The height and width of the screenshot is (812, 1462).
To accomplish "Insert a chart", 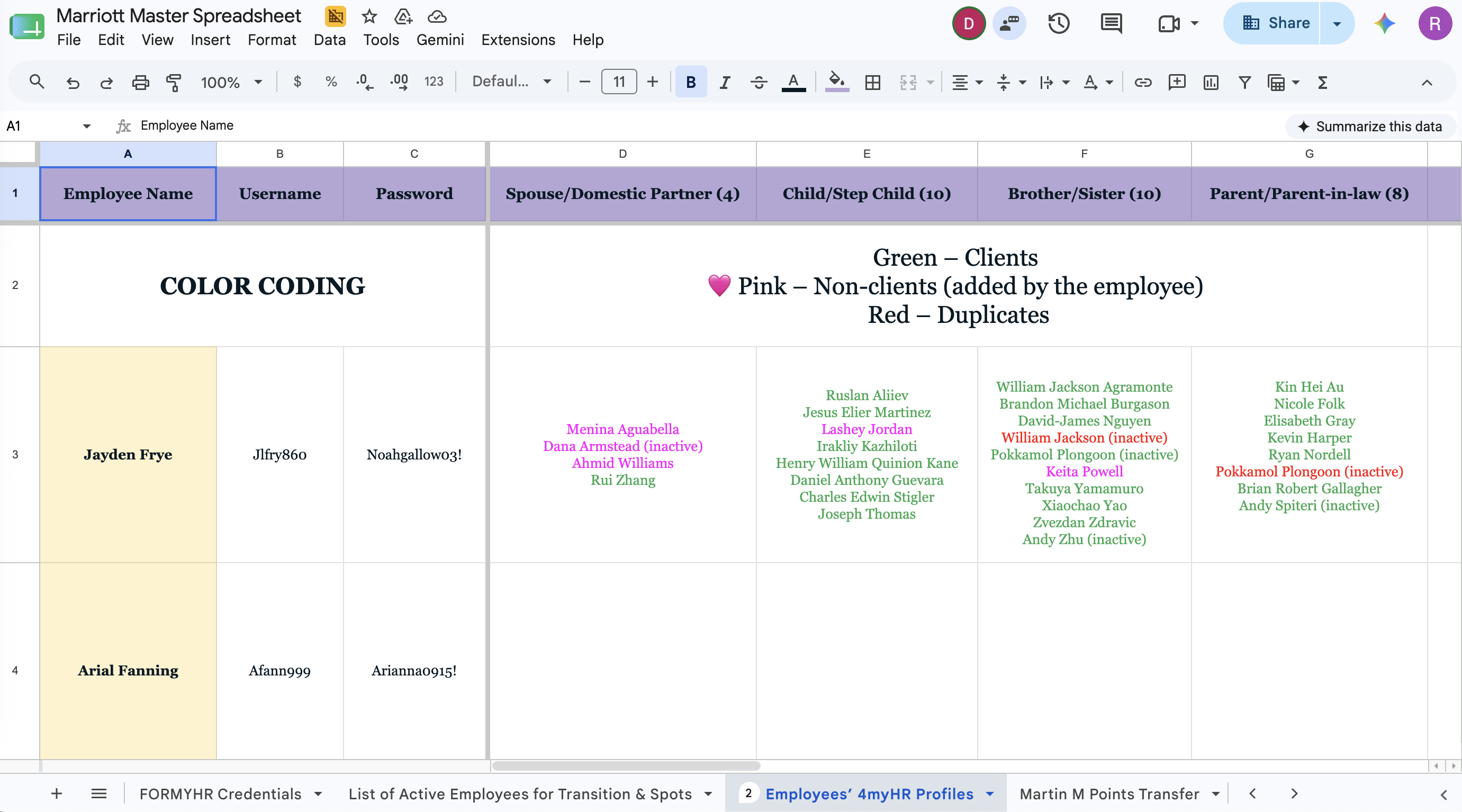I will click(x=1211, y=82).
